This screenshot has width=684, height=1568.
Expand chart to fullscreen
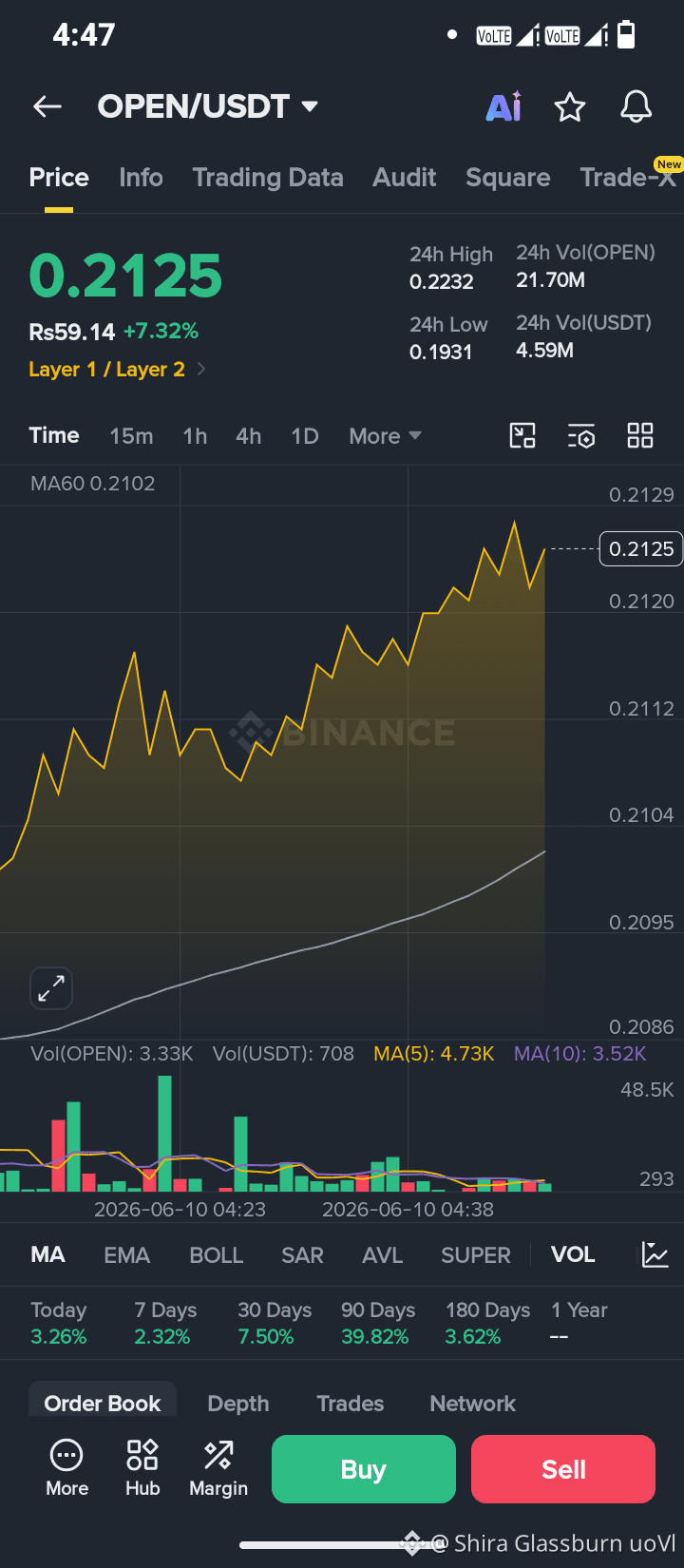[51, 988]
